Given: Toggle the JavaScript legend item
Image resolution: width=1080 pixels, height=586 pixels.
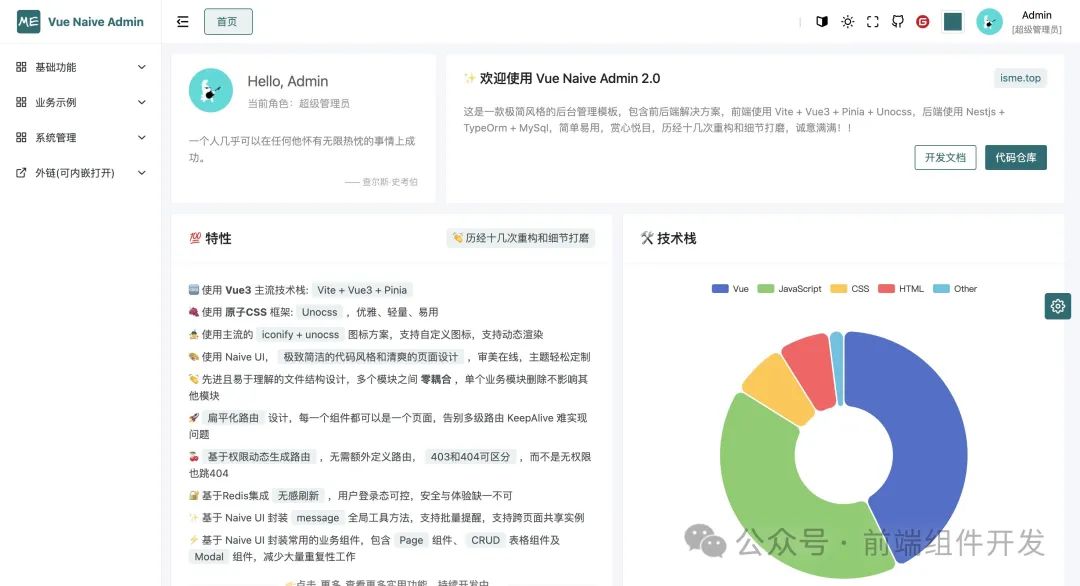Looking at the screenshot, I should (789, 289).
